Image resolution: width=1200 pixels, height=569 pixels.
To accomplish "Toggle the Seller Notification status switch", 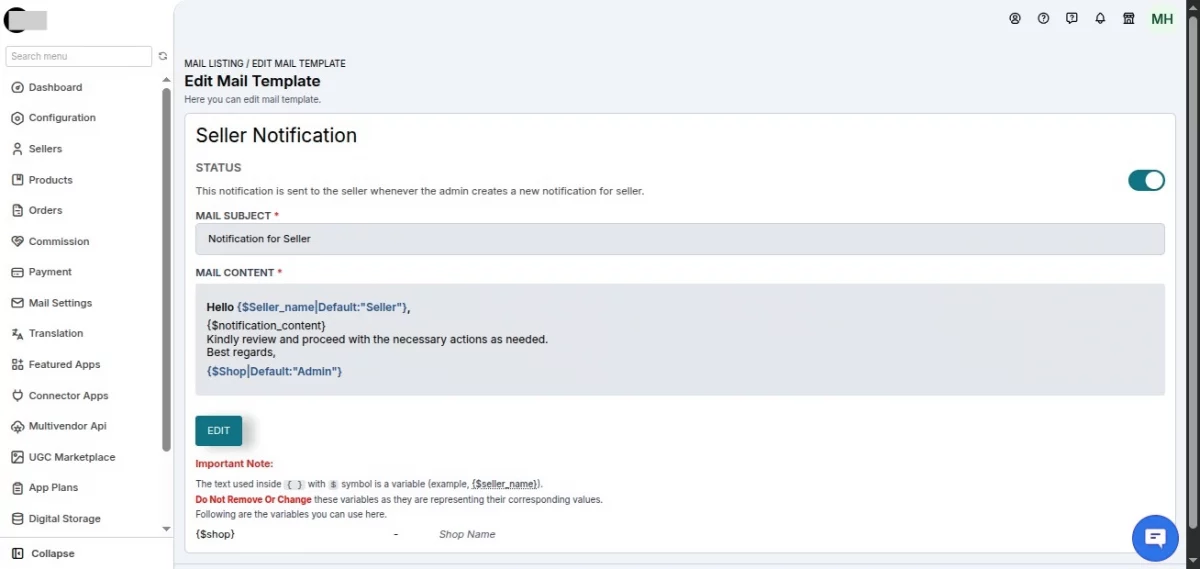I will 1146,180.
